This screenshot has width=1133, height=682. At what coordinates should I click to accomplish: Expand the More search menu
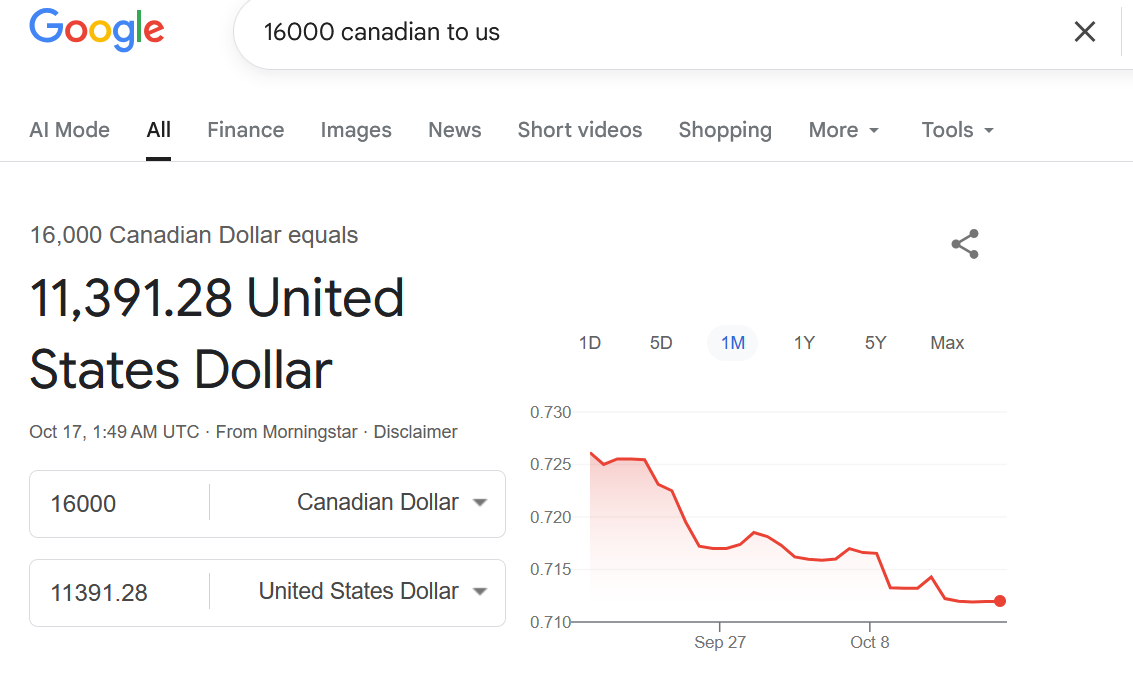[845, 130]
